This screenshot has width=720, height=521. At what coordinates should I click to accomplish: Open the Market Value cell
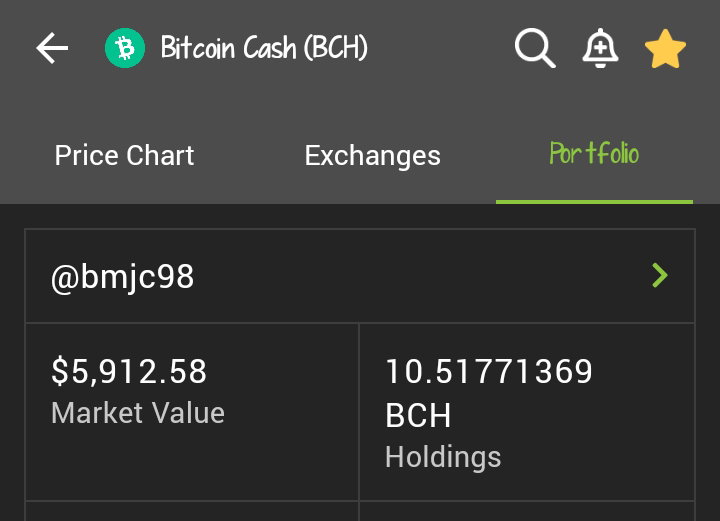192,412
